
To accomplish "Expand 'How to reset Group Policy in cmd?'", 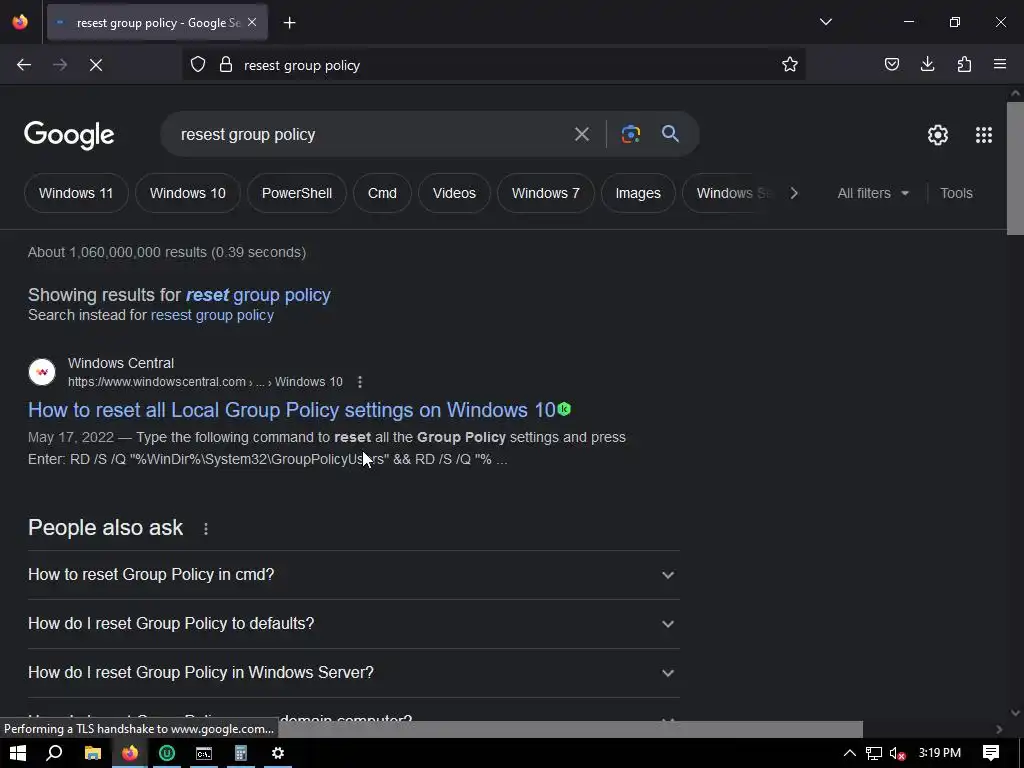I will 354,575.
